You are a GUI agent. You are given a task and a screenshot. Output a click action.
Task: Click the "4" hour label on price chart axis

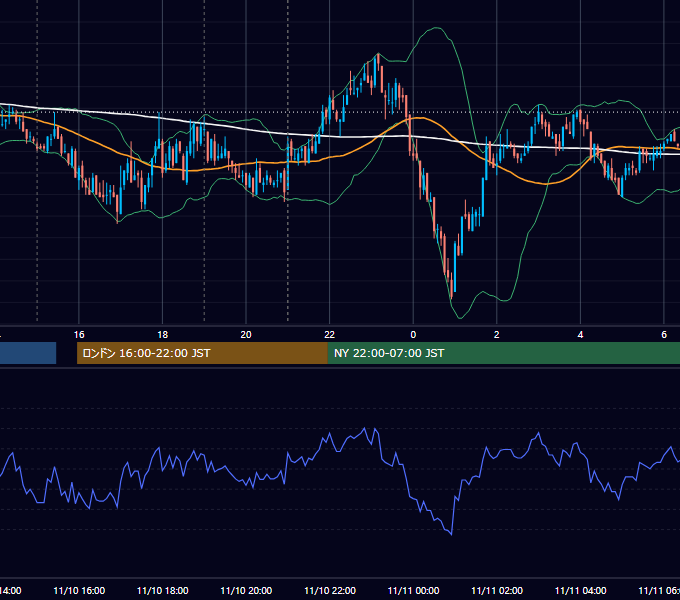(x=580, y=335)
